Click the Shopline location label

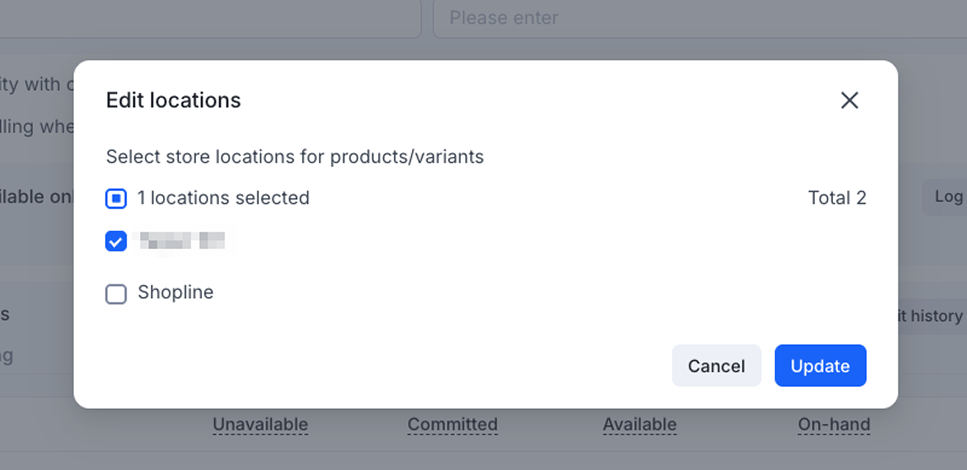[176, 293]
